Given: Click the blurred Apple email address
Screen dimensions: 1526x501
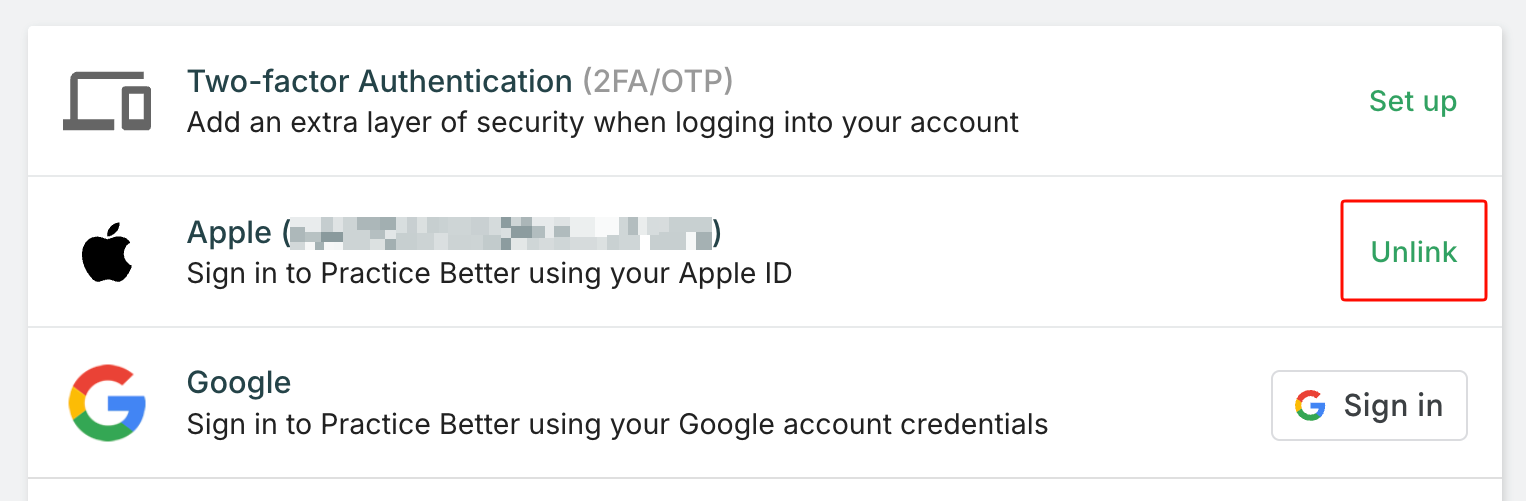Looking at the screenshot, I should 501,233.
